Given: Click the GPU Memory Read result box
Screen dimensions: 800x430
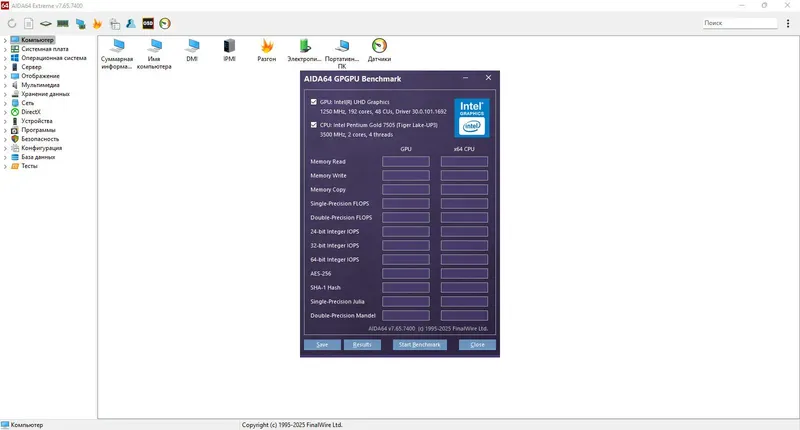Looking at the screenshot, I should pos(406,162).
